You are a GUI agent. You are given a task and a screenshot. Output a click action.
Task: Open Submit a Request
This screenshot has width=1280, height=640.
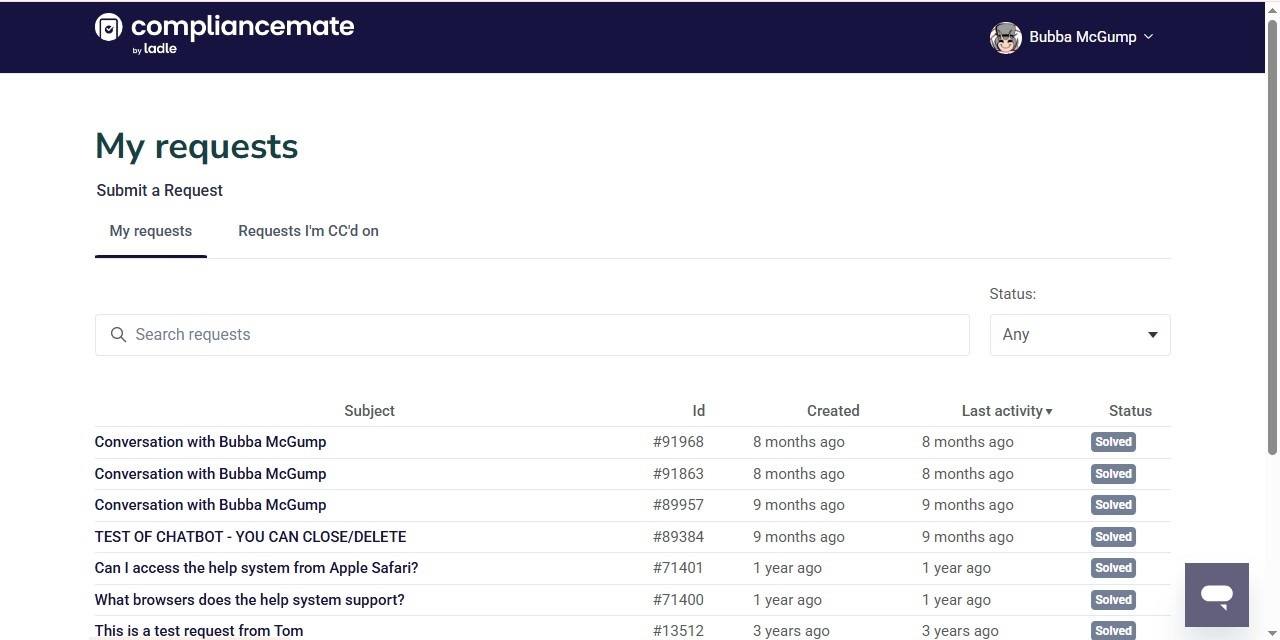[x=159, y=190]
